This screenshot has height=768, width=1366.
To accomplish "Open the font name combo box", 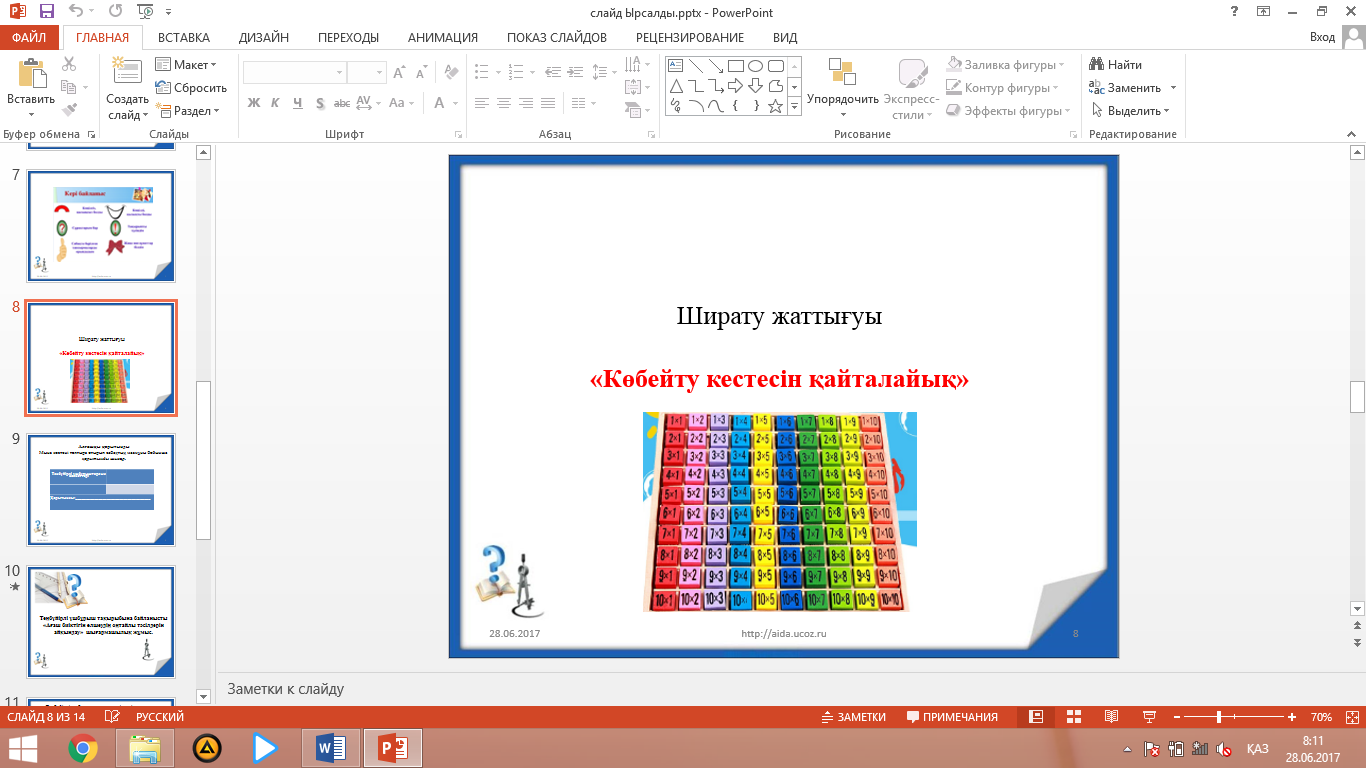I will click(294, 72).
